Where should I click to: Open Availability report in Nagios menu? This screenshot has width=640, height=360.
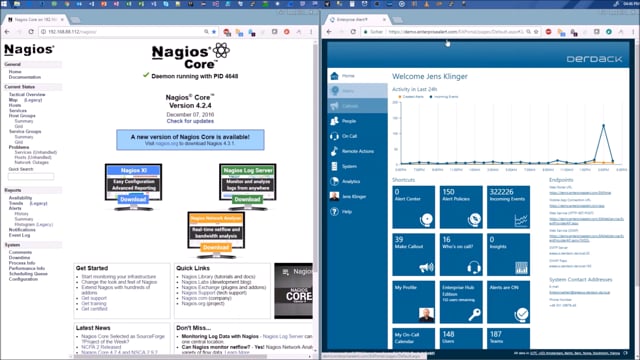coord(20,198)
